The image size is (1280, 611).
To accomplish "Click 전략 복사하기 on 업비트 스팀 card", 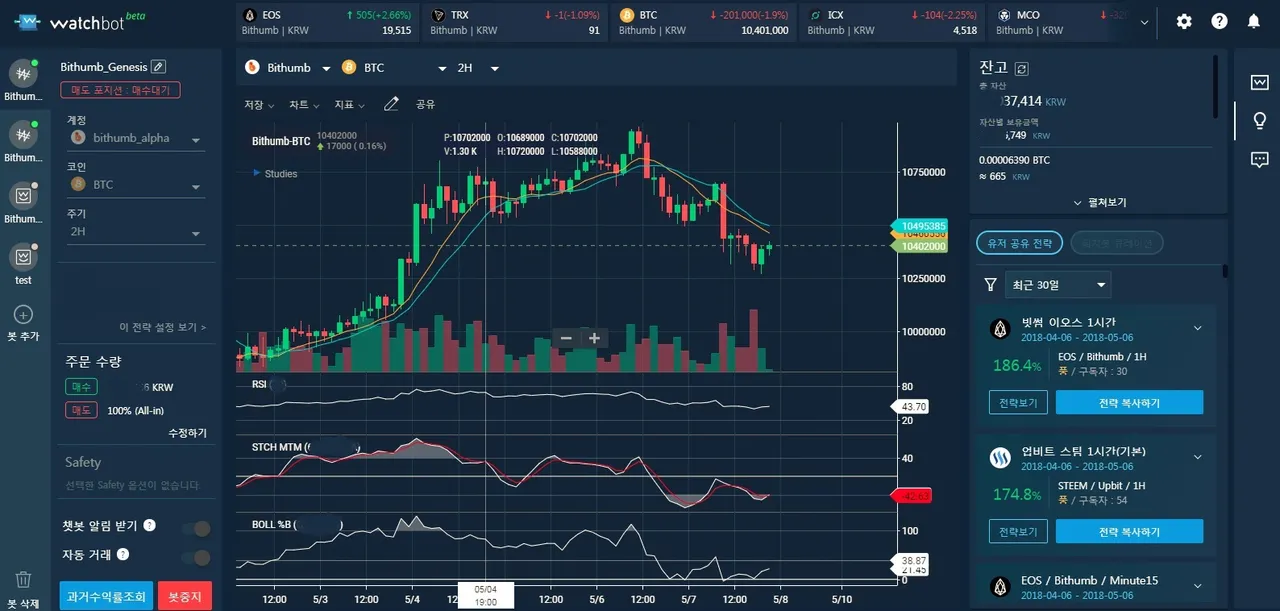I will [1129, 531].
